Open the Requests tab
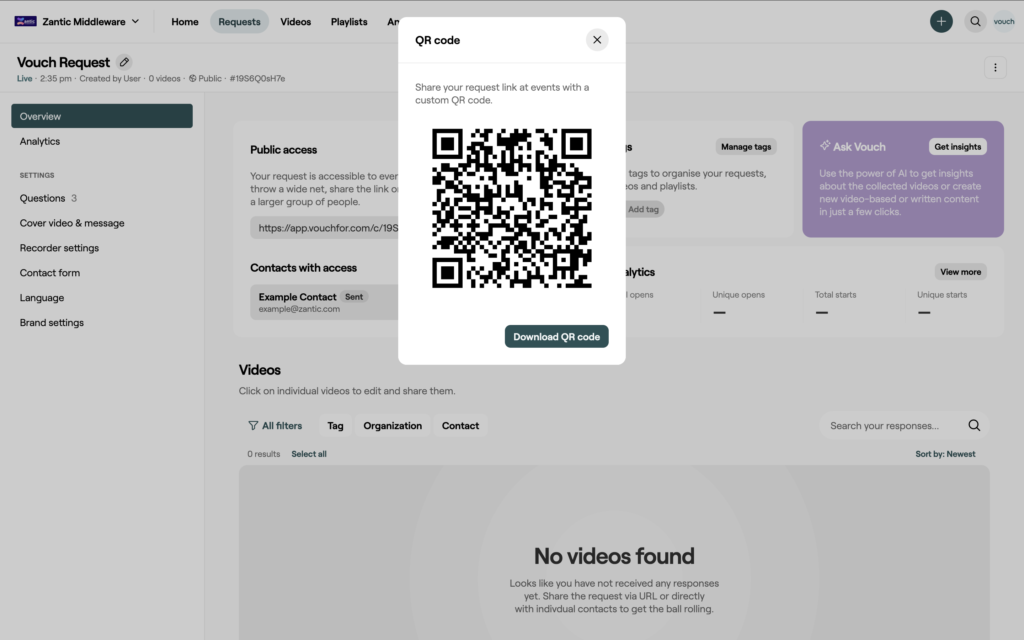Image resolution: width=1024 pixels, height=640 pixels. (x=239, y=22)
